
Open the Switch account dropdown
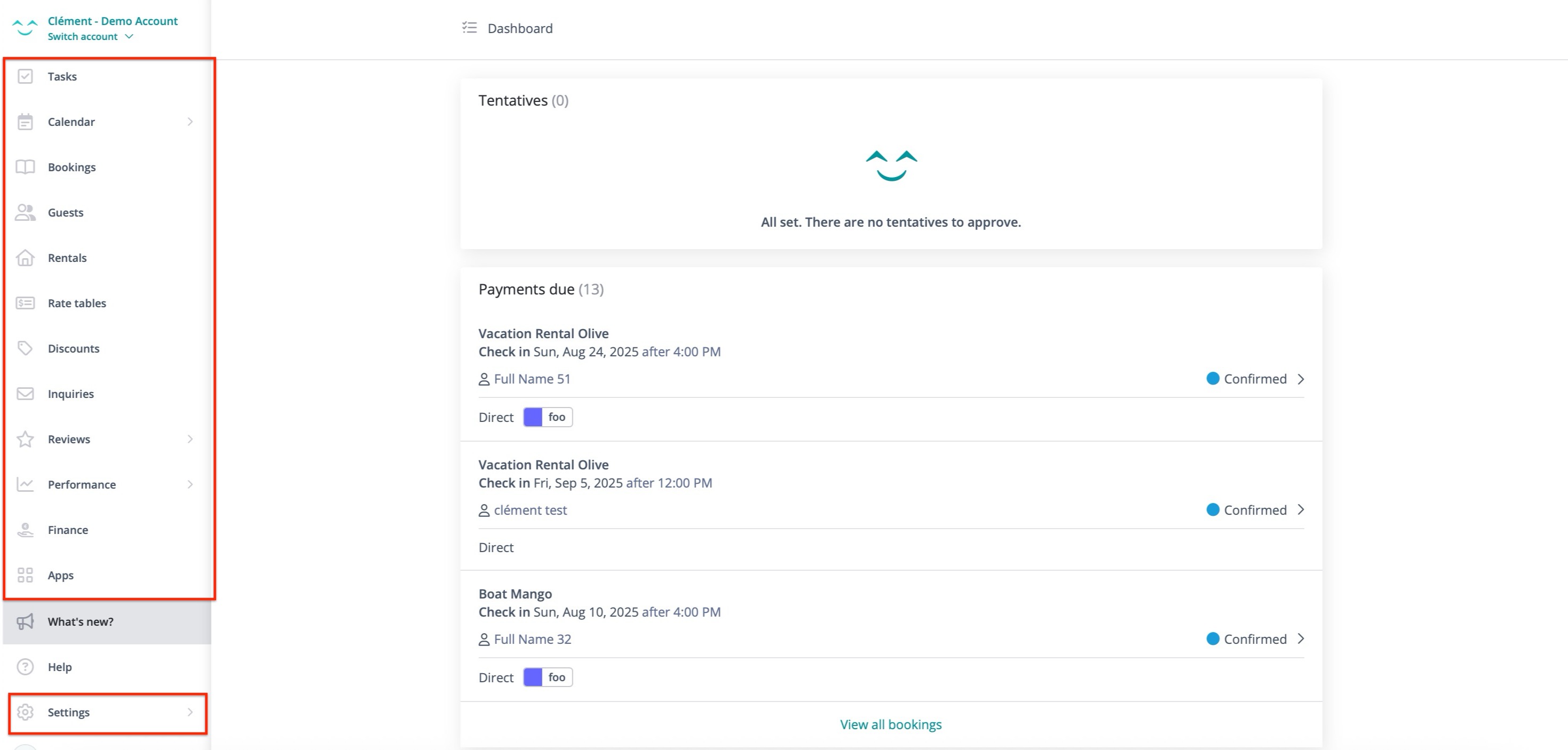(x=90, y=36)
